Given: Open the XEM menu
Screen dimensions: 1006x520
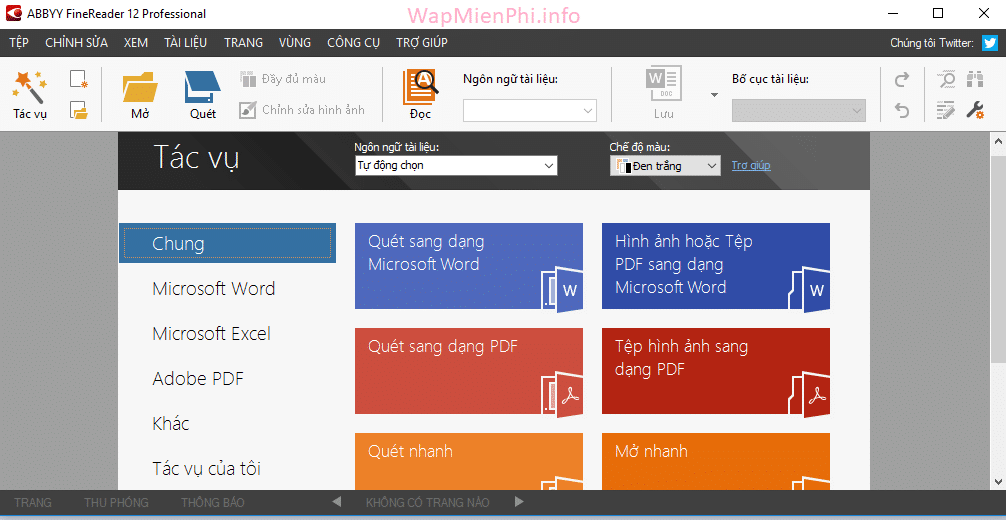Looking at the screenshot, I should (x=136, y=43).
